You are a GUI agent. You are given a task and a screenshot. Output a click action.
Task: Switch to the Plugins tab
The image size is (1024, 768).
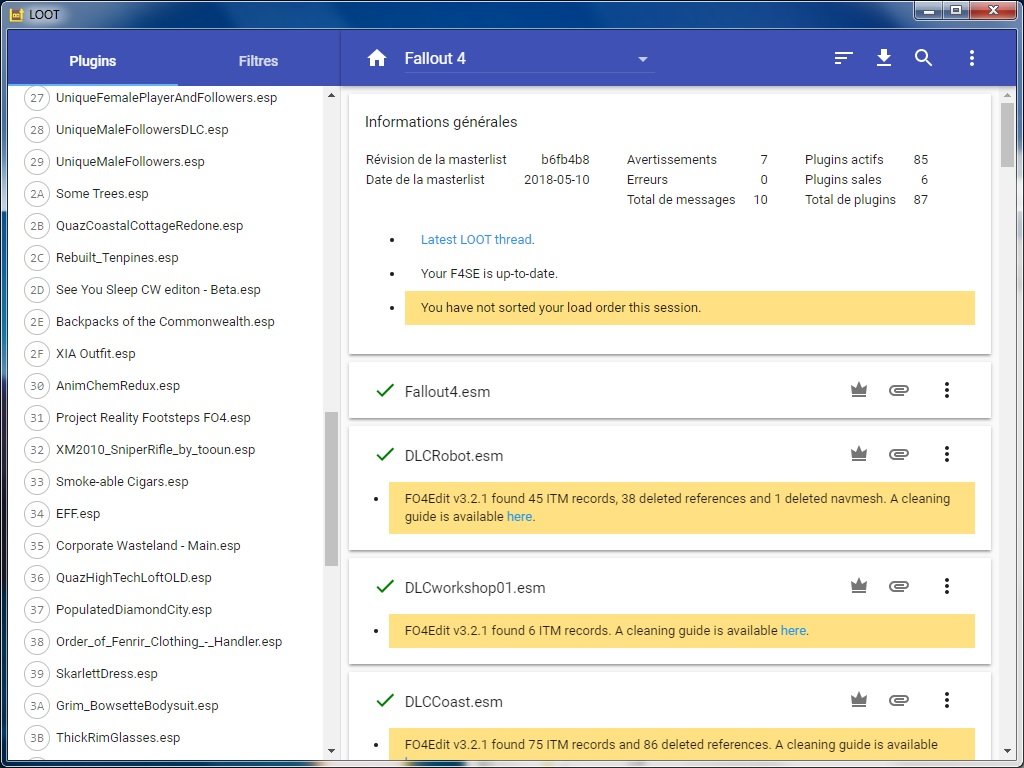[x=93, y=61]
